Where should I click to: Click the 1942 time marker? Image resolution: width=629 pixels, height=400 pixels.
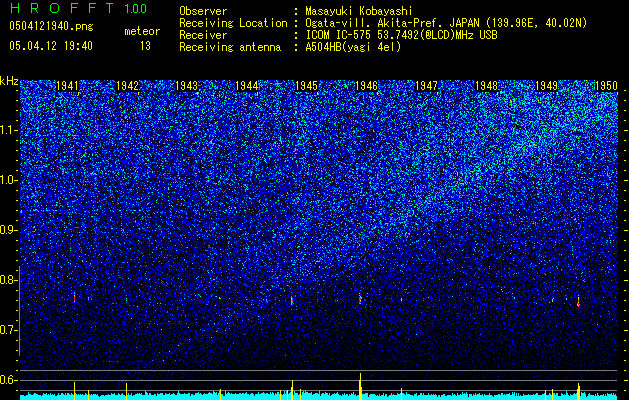click(x=127, y=86)
